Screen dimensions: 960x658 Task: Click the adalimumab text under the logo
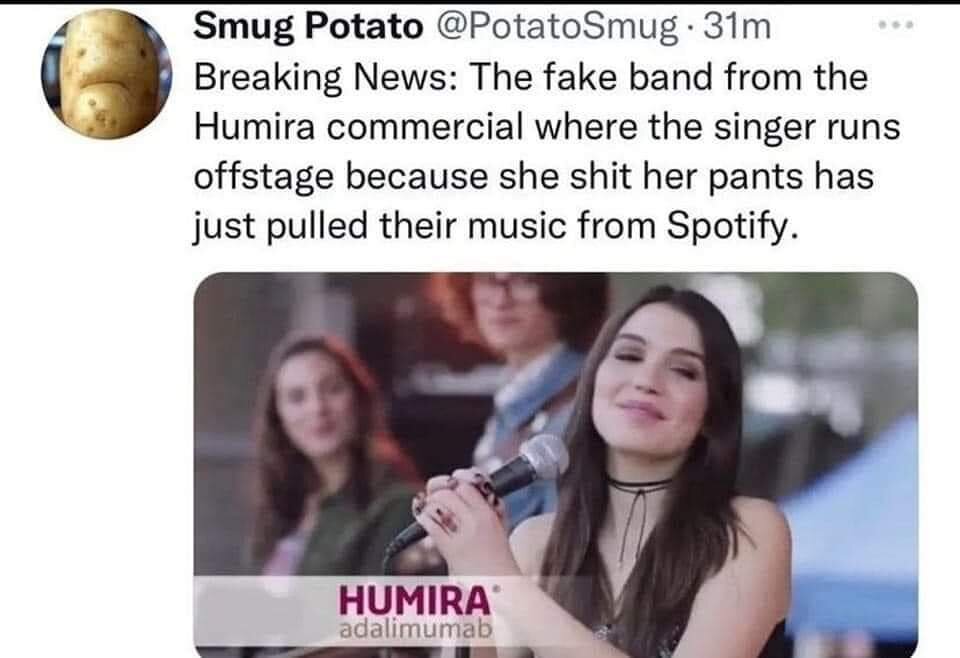tap(415, 629)
